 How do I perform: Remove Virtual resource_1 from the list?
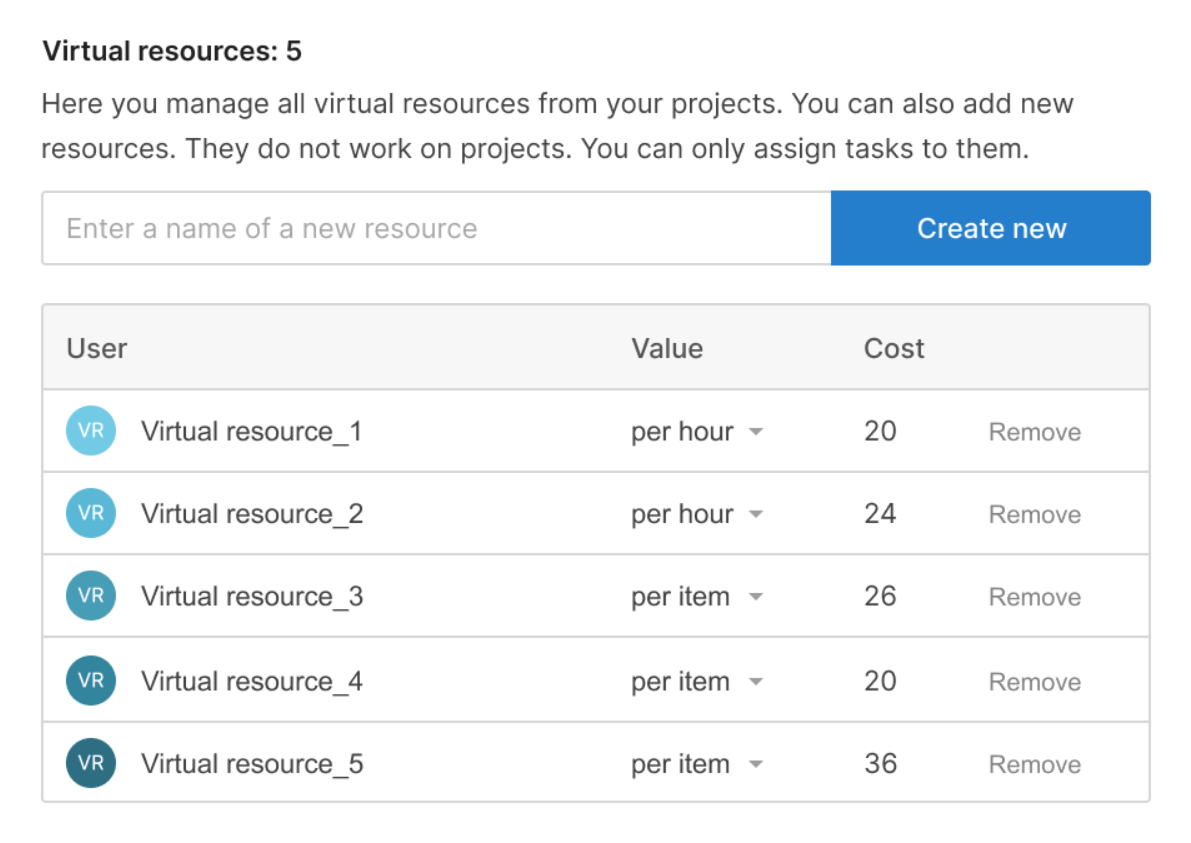coord(1034,431)
